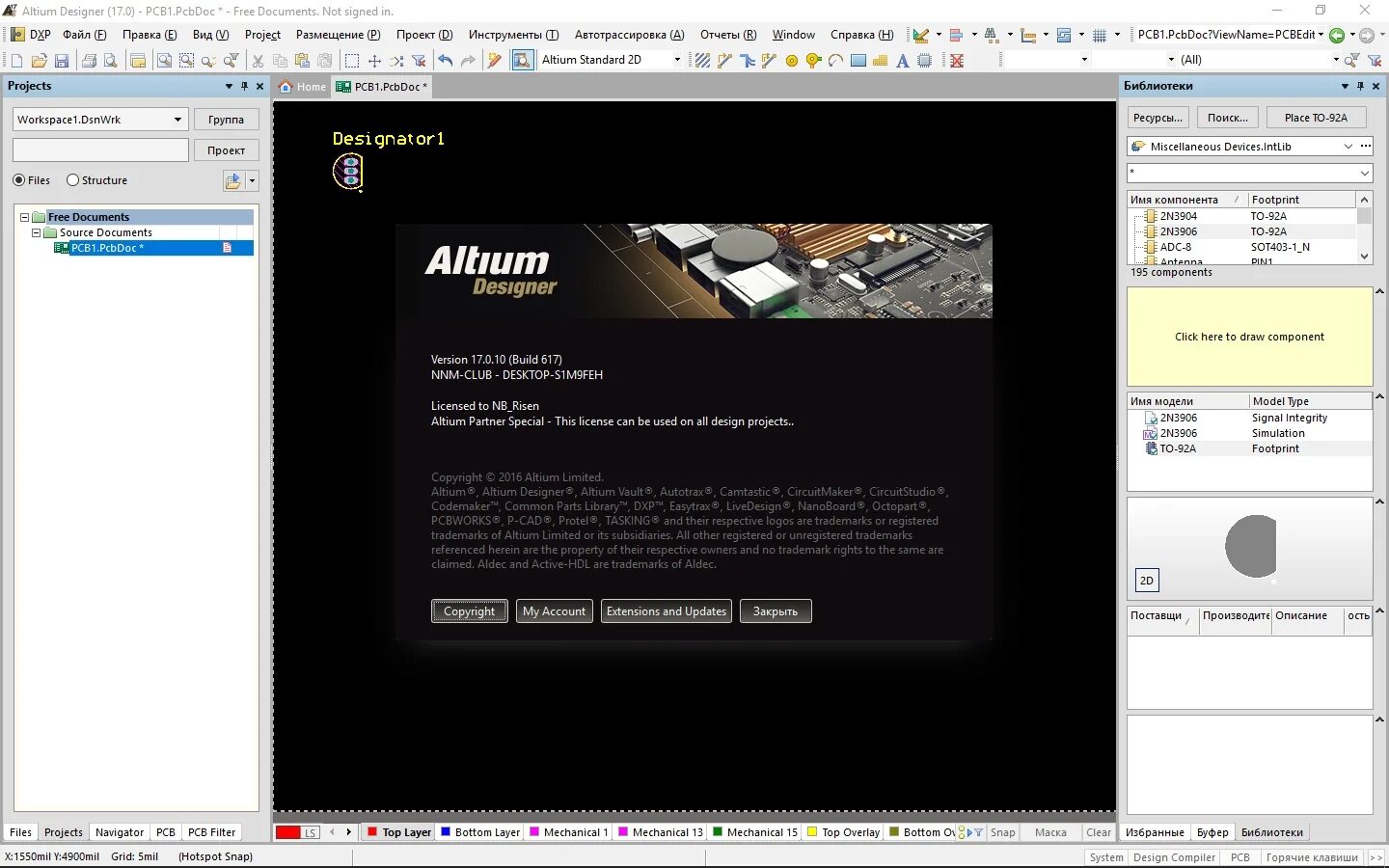The height and width of the screenshot is (868, 1389).
Task: Open the Размещение (P) menu
Action: coord(338,35)
